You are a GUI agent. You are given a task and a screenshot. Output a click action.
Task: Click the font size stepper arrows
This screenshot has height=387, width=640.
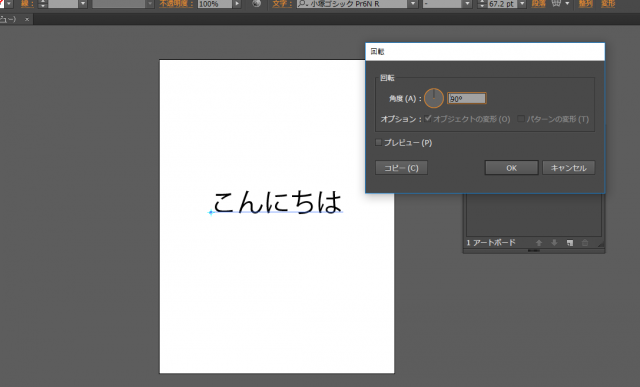coord(482,4)
